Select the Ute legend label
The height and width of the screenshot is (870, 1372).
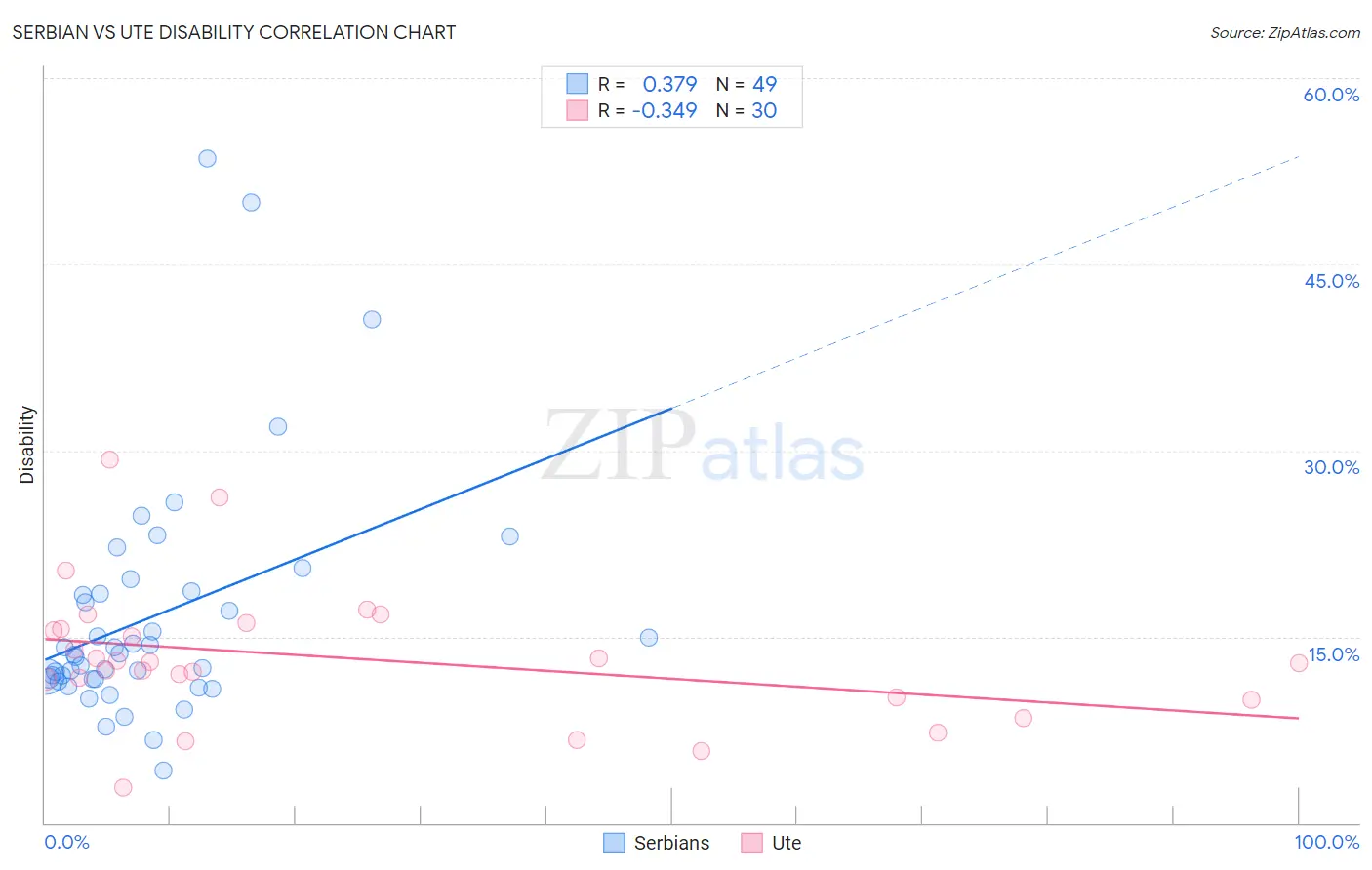coord(787,843)
